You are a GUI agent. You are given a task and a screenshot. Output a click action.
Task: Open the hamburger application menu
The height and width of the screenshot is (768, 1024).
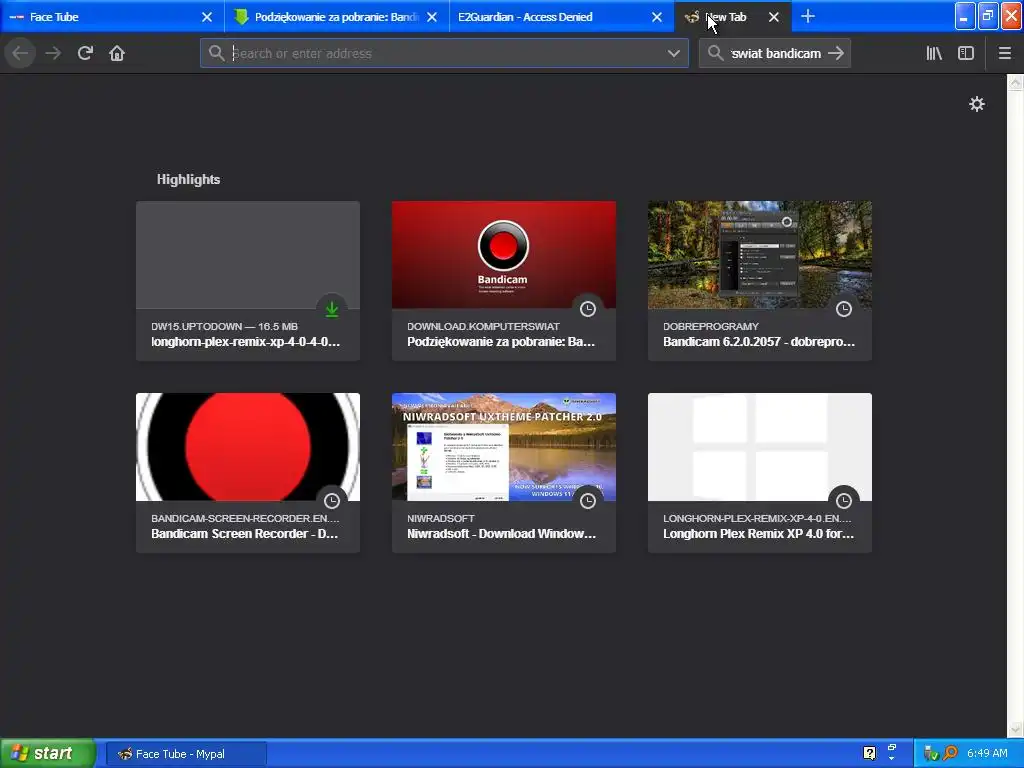[1005, 53]
